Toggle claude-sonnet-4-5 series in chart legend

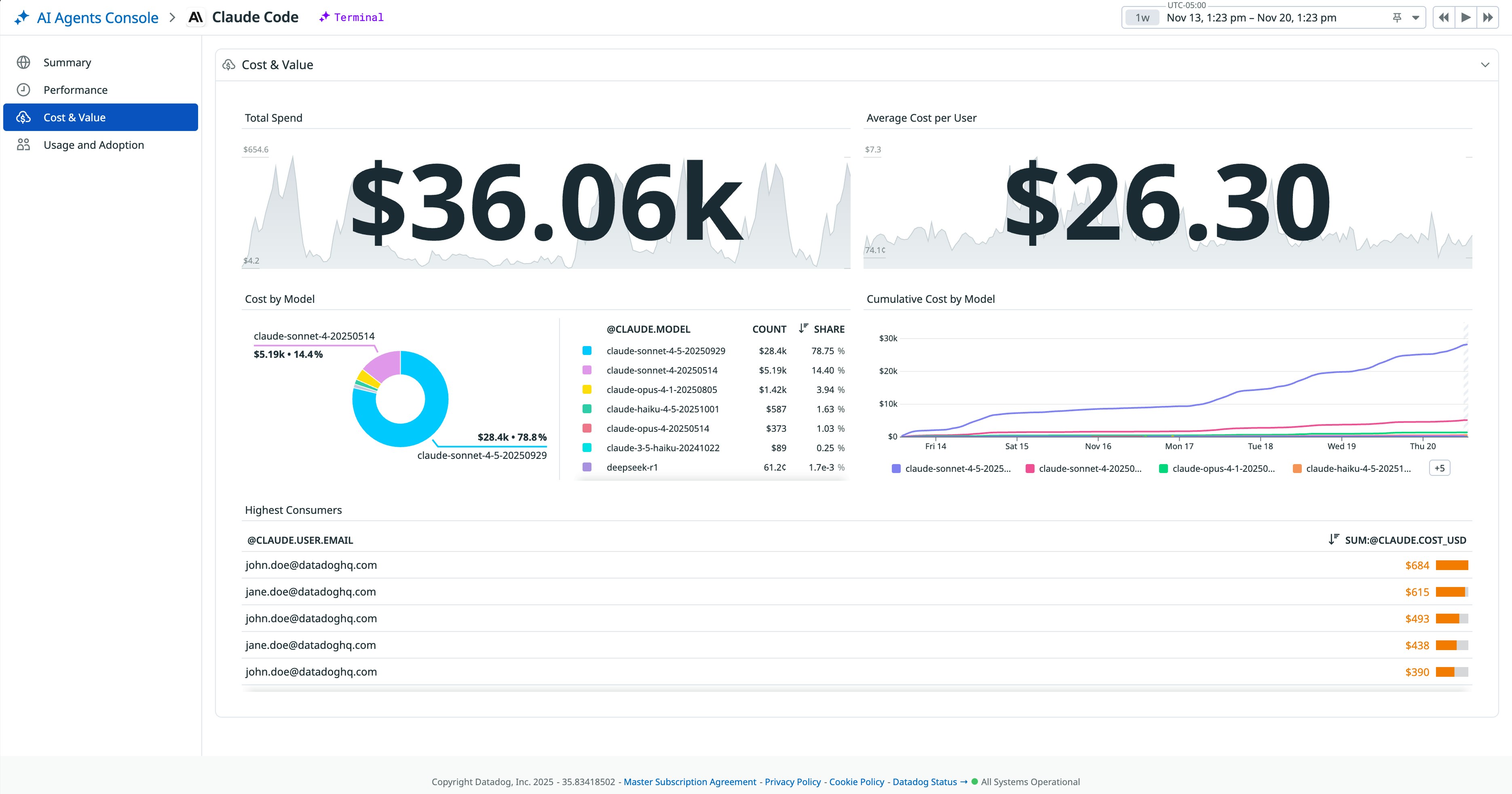(957, 468)
